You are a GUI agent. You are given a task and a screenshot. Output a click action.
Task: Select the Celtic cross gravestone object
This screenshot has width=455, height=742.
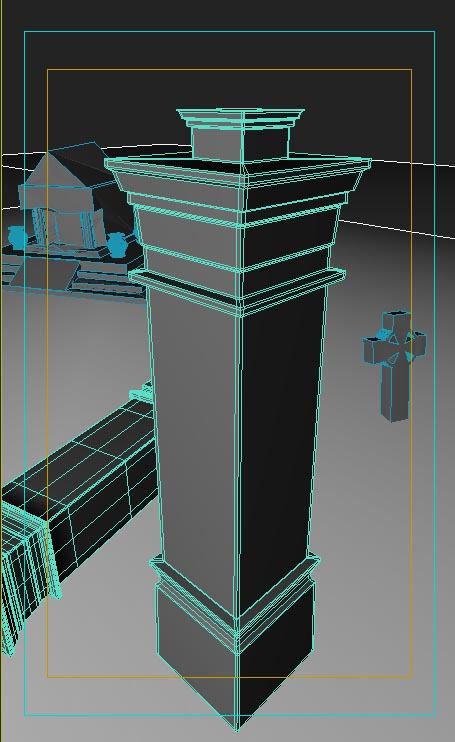pyautogui.click(x=395, y=365)
